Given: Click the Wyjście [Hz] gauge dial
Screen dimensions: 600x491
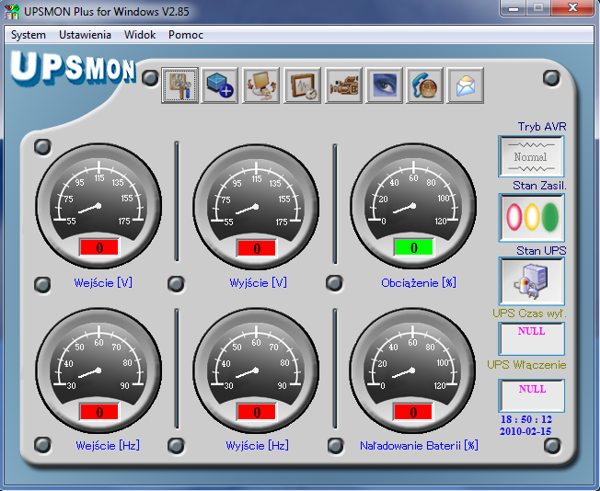Looking at the screenshot, I should pyautogui.click(x=256, y=370).
